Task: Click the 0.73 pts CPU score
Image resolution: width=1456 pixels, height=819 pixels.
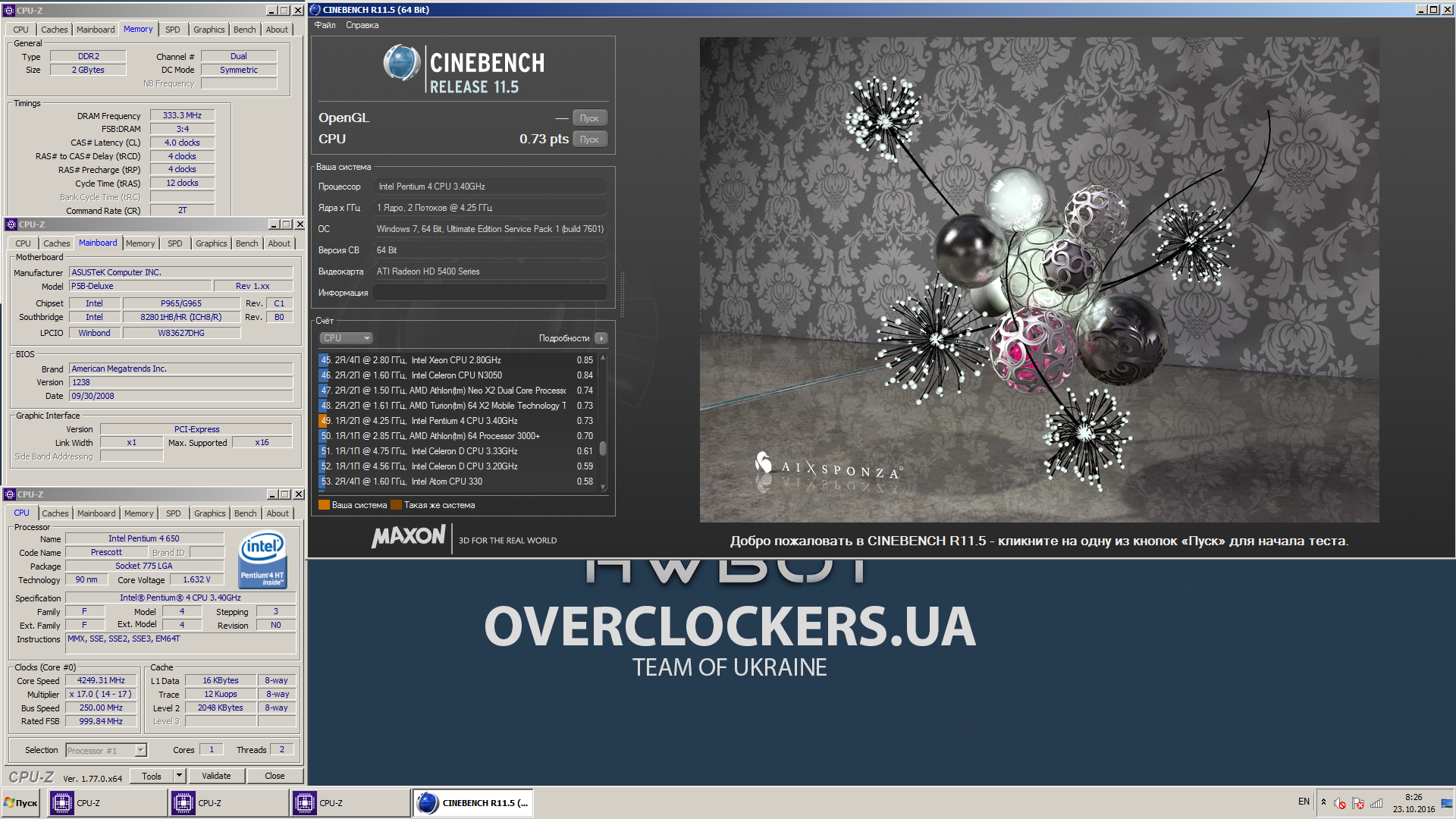Action: 544,140
